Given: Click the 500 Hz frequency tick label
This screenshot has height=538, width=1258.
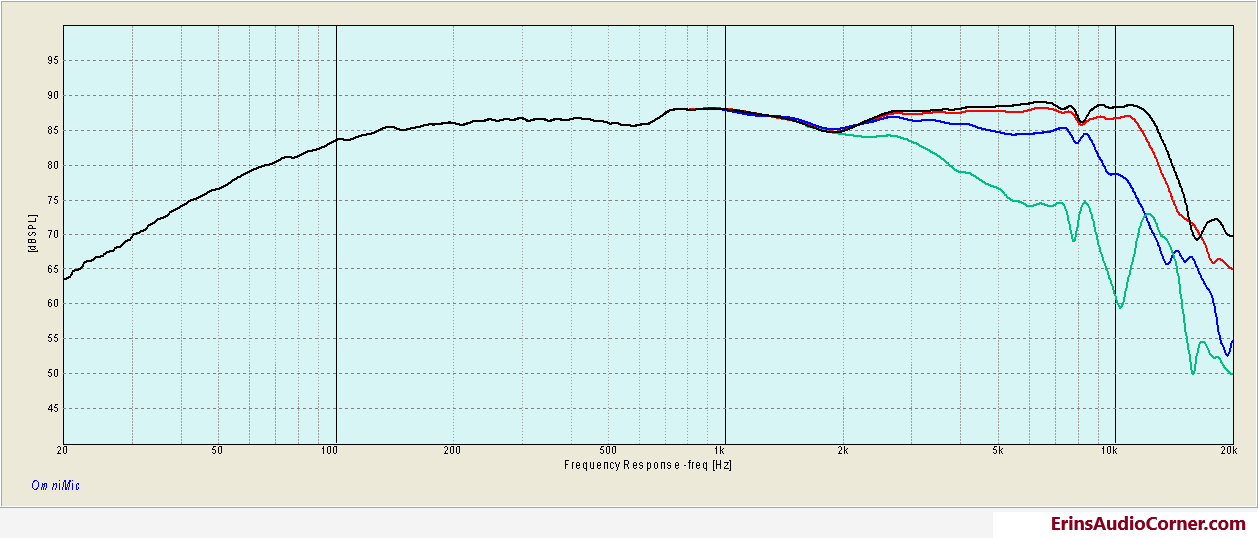Looking at the screenshot, I should pyautogui.click(x=607, y=452).
